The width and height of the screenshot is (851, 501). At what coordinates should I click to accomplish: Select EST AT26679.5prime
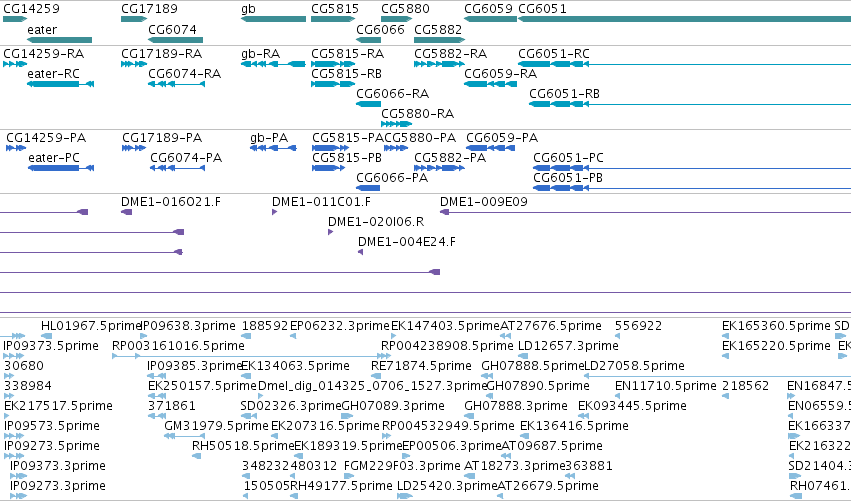(548, 486)
